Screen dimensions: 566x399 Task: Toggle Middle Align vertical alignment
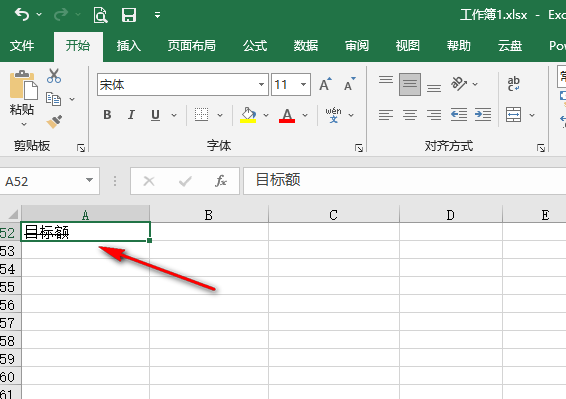click(410, 84)
